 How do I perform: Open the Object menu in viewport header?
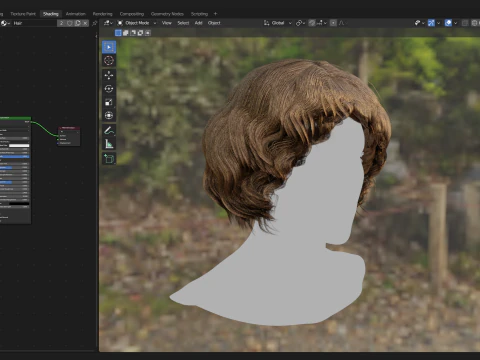[214, 23]
